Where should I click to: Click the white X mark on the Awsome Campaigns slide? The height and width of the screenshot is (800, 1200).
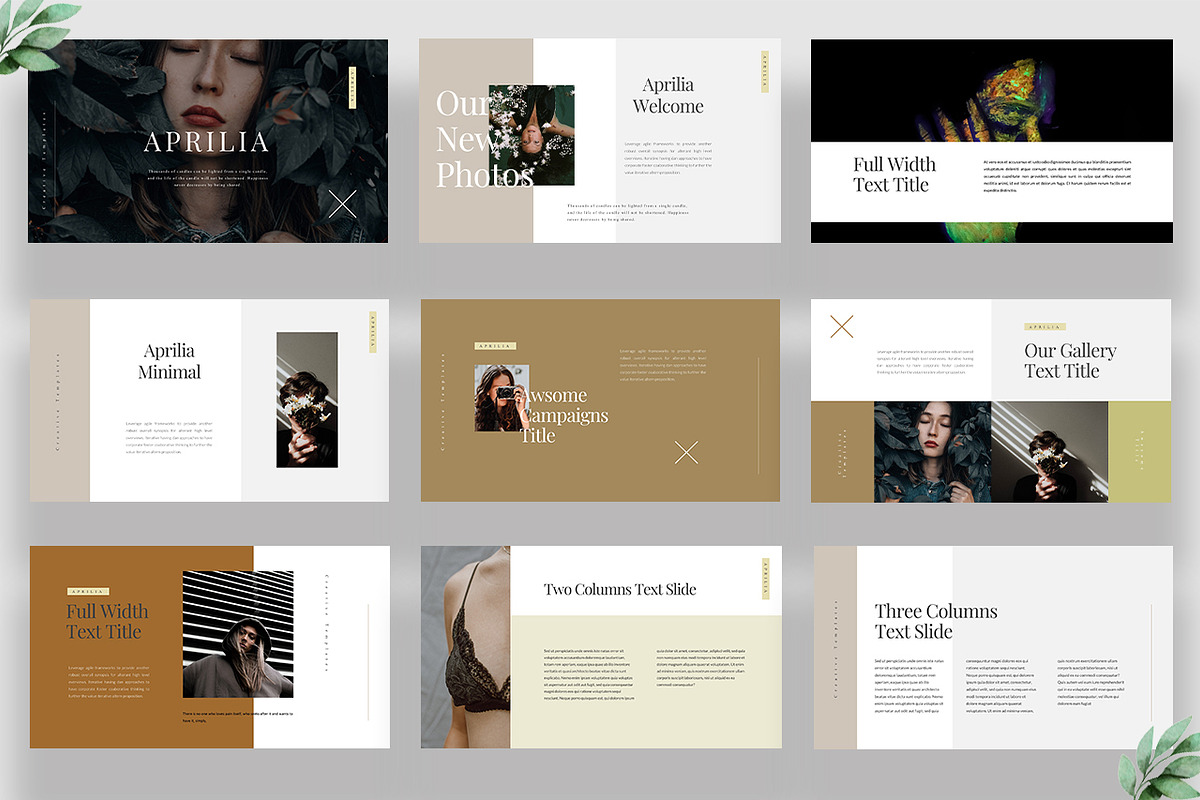pos(686,452)
